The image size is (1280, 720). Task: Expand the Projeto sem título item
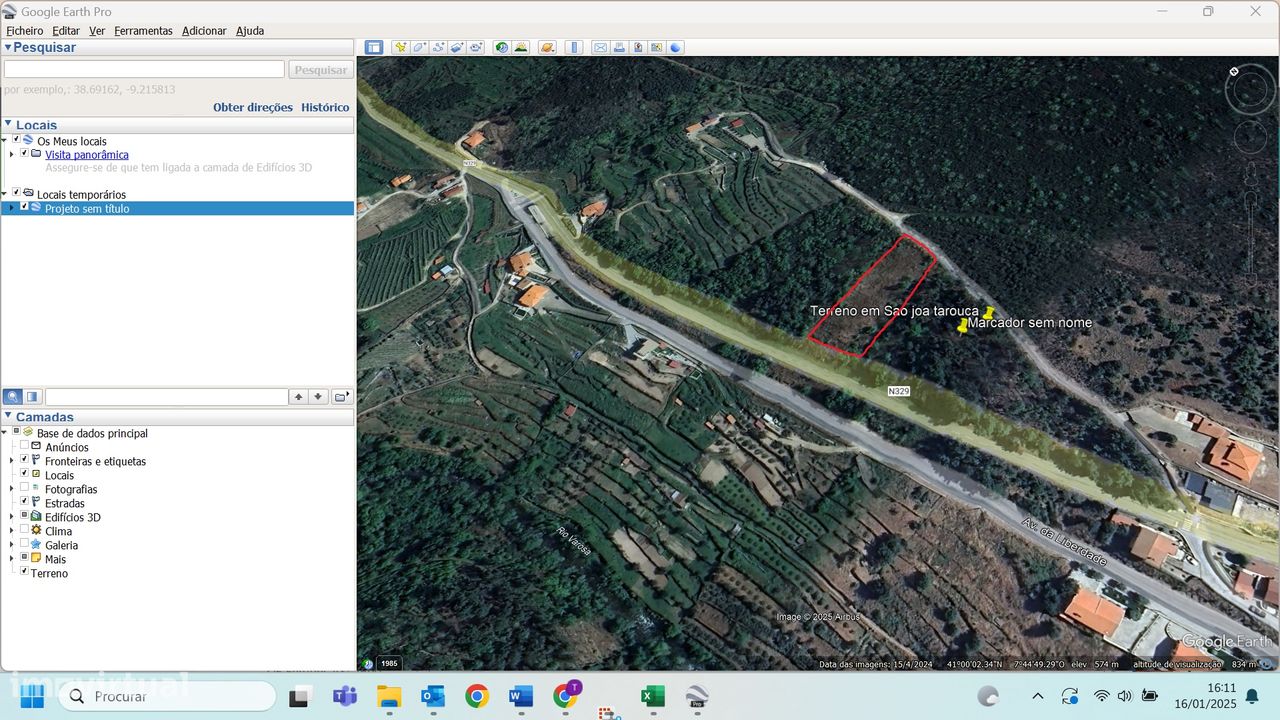[x=12, y=208]
